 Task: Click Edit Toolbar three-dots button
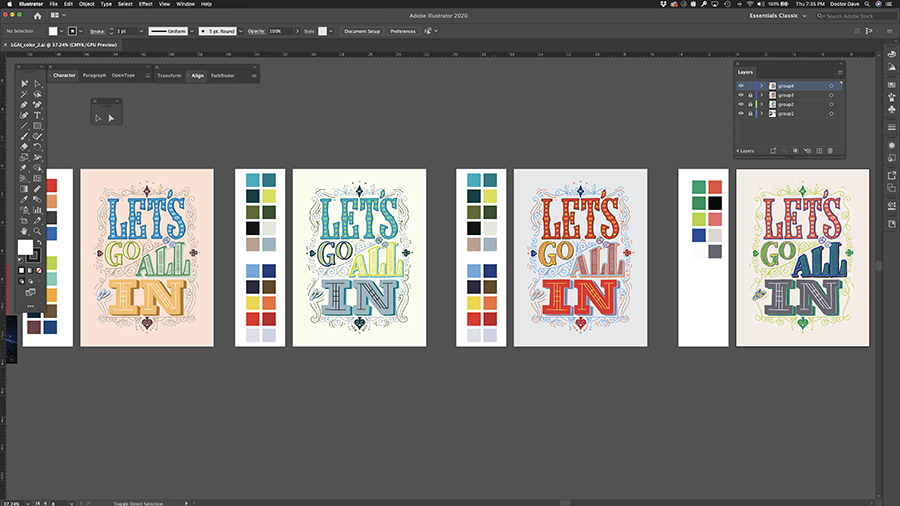30,306
